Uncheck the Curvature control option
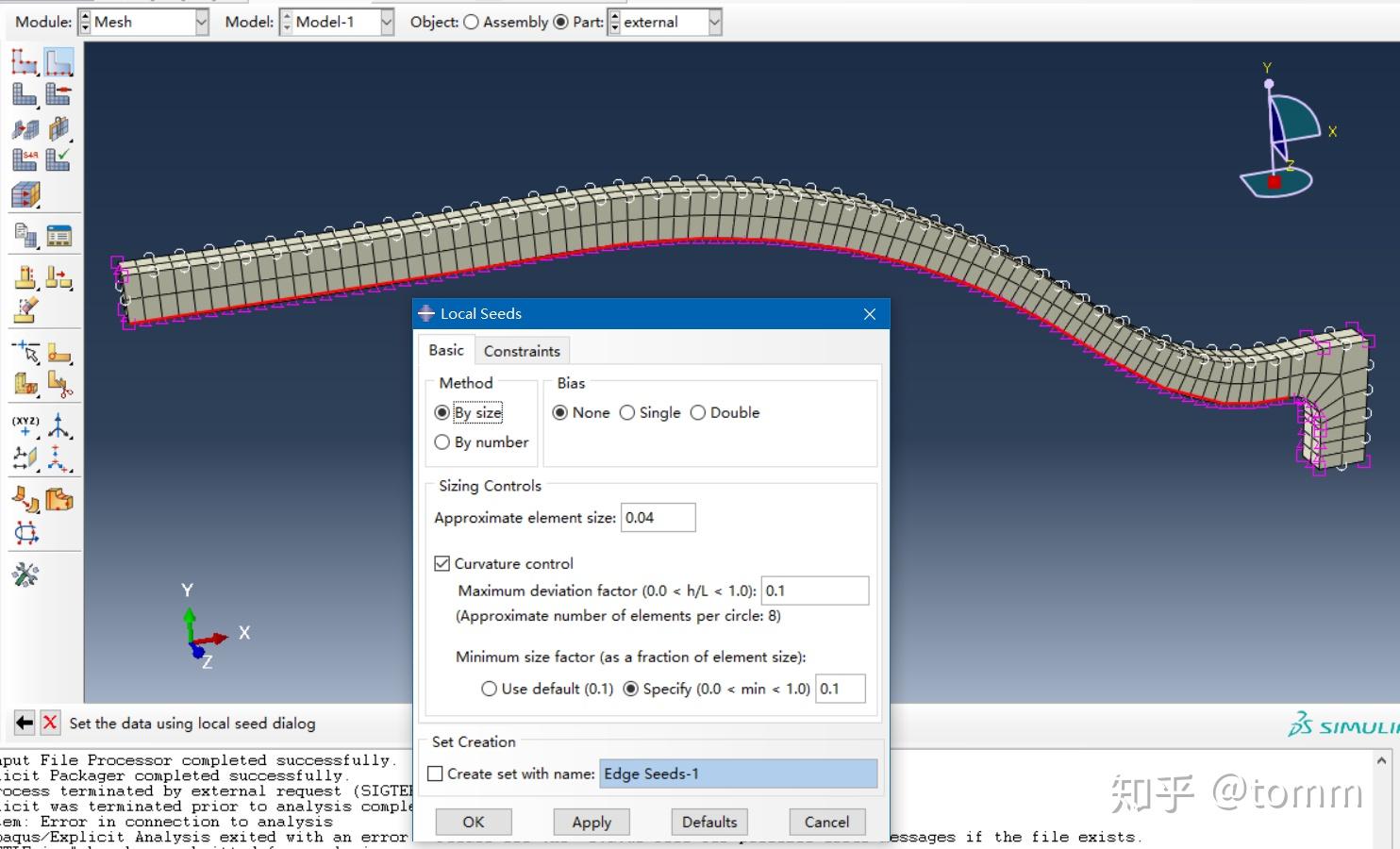1400x849 pixels. point(442,563)
